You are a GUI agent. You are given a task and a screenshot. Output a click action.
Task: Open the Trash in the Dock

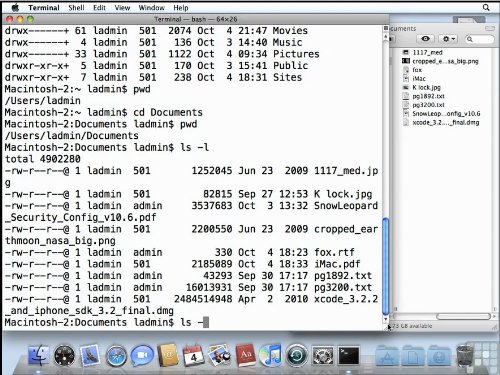[x=465, y=355]
